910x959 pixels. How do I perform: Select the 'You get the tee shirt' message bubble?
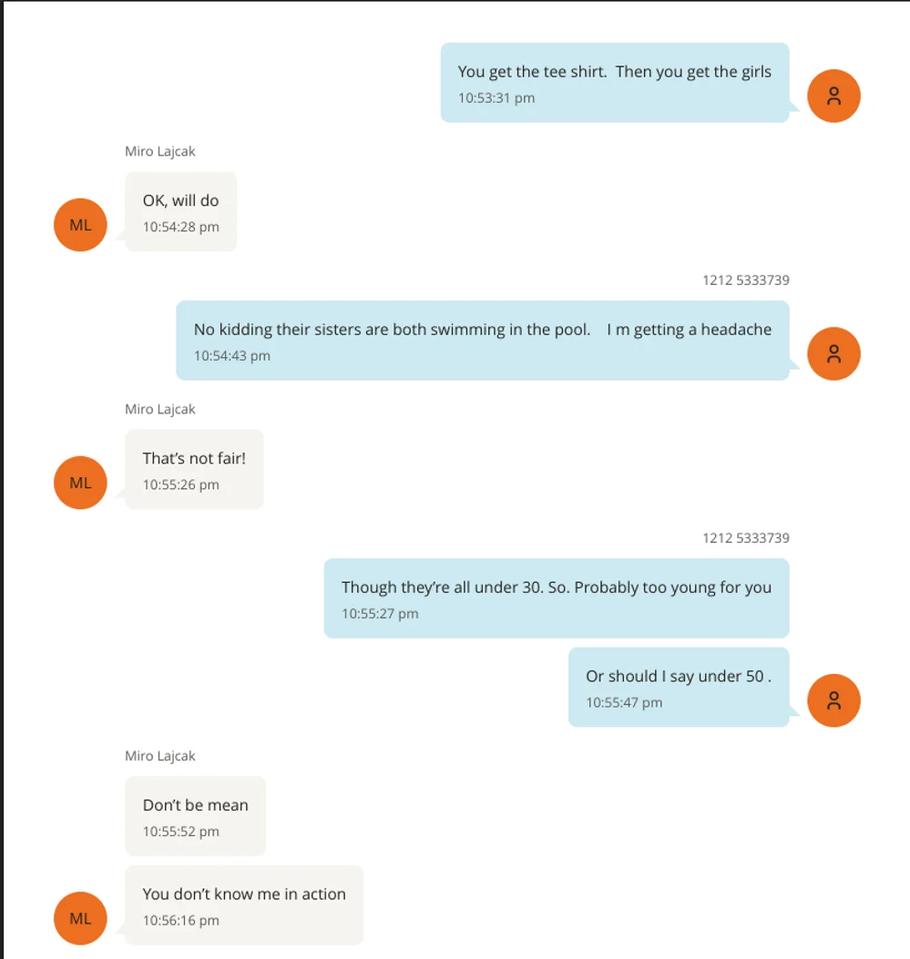point(614,83)
